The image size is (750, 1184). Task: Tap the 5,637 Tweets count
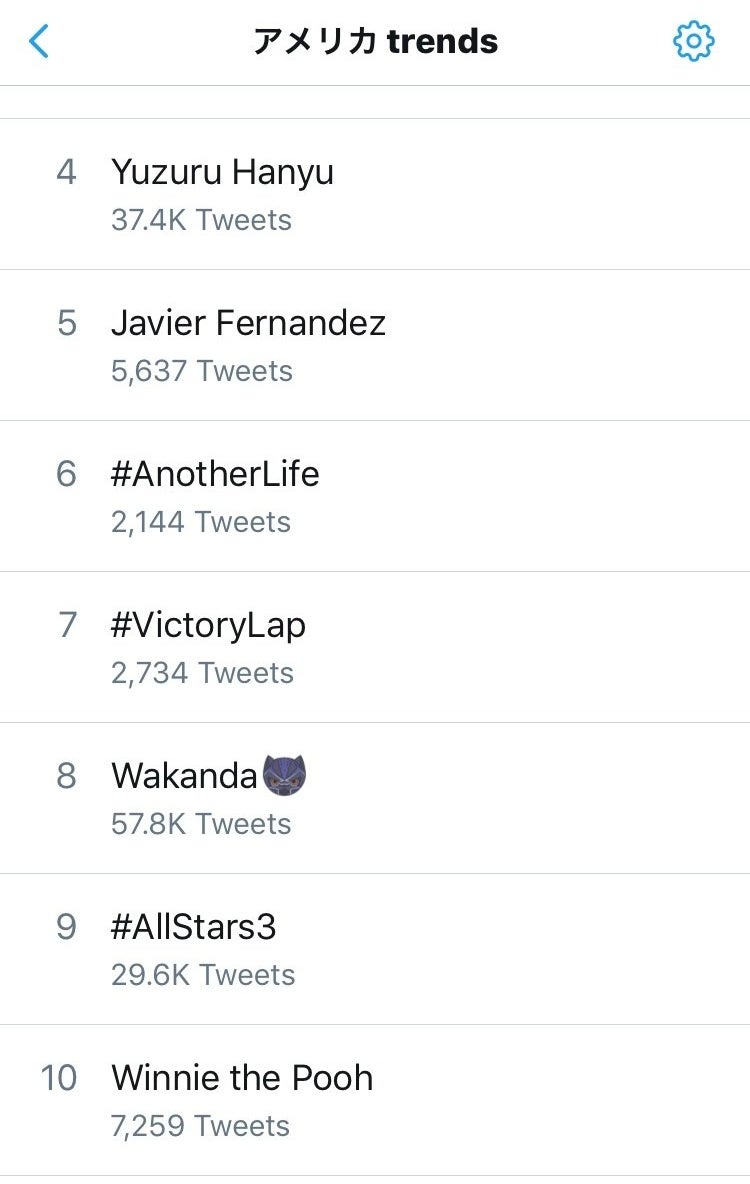202,371
